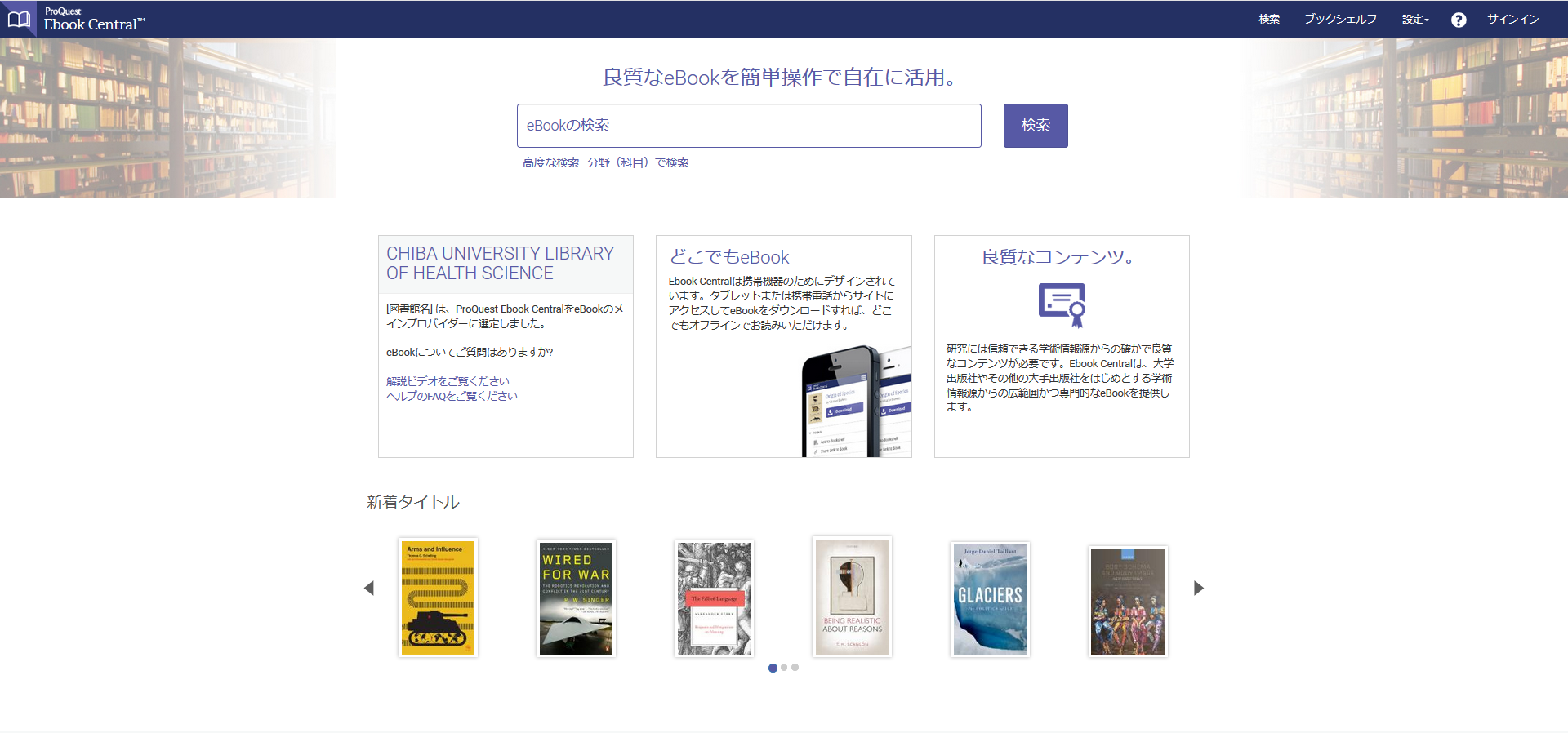Click サインイン in the top navigation

pyautogui.click(x=1512, y=20)
